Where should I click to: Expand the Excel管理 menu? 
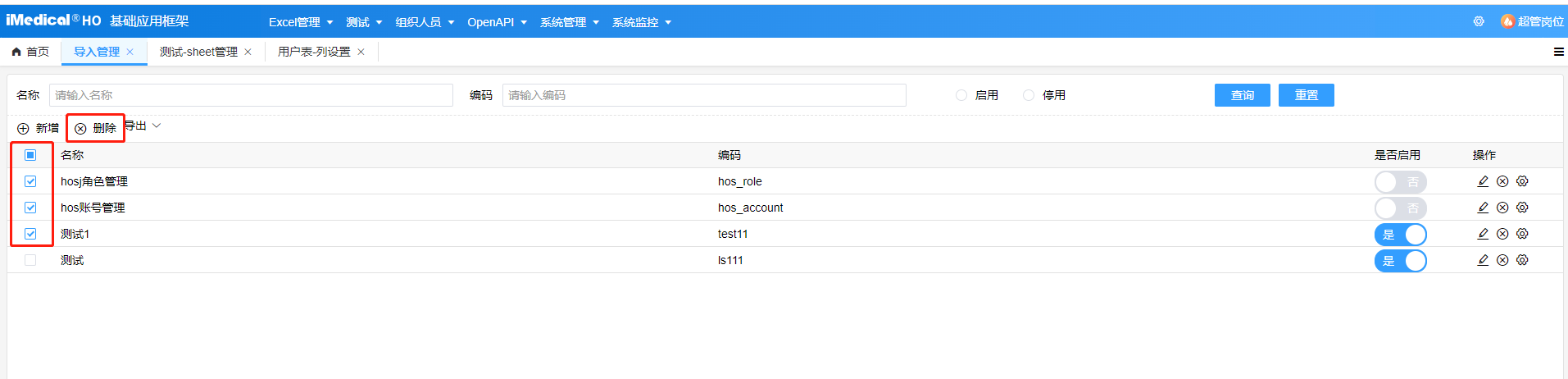point(301,22)
